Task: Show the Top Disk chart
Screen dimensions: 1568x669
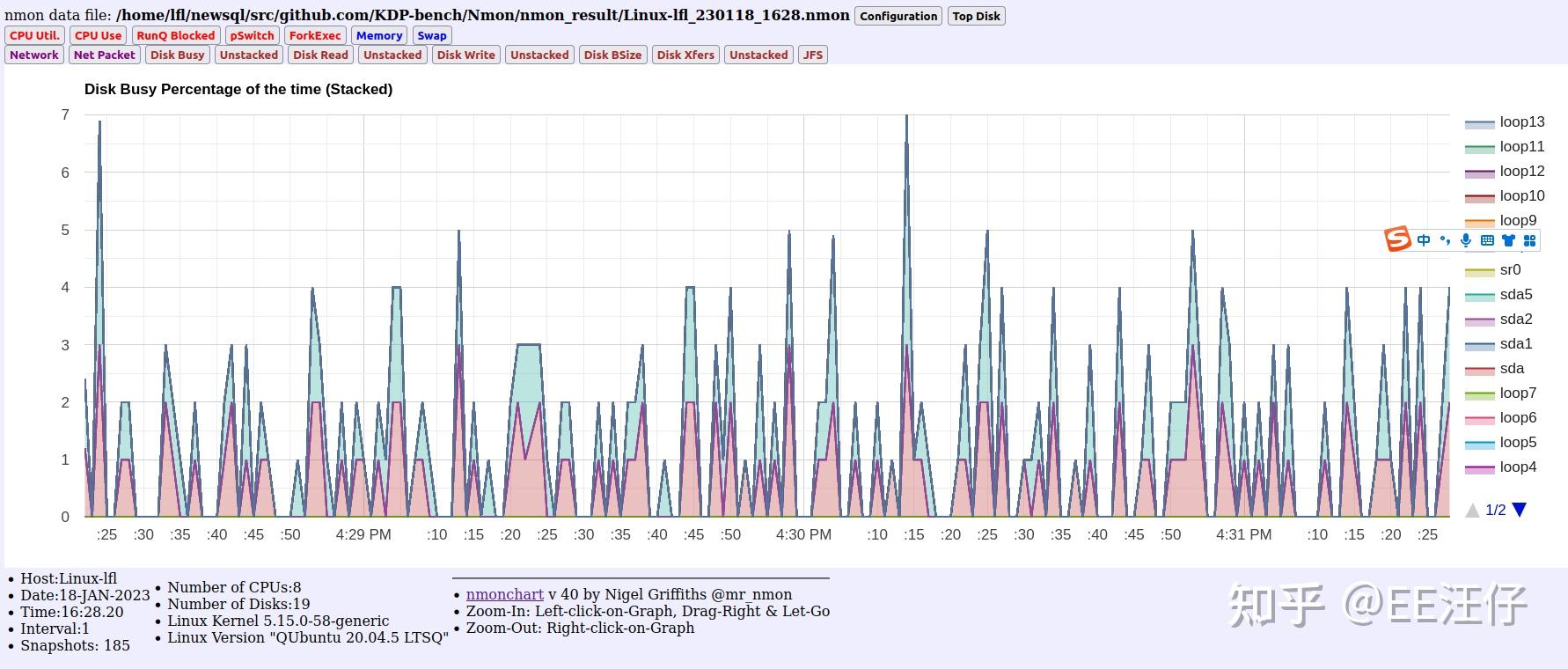Action: tap(976, 16)
